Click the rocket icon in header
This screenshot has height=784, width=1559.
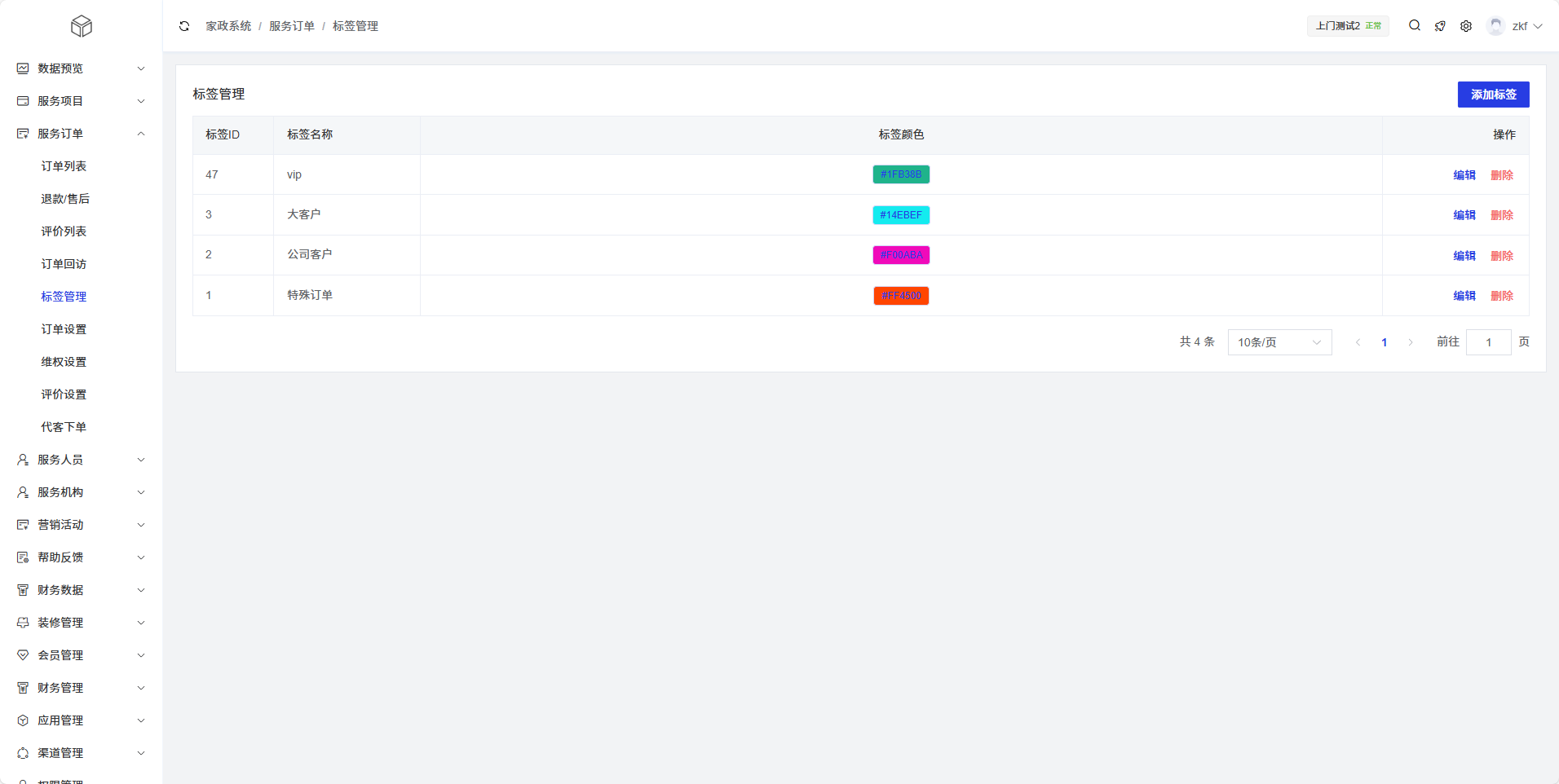(x=1440, y=26)
